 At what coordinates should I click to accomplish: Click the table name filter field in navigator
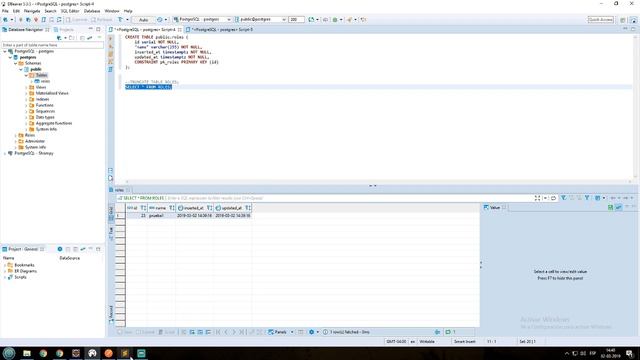coord(53,45)
